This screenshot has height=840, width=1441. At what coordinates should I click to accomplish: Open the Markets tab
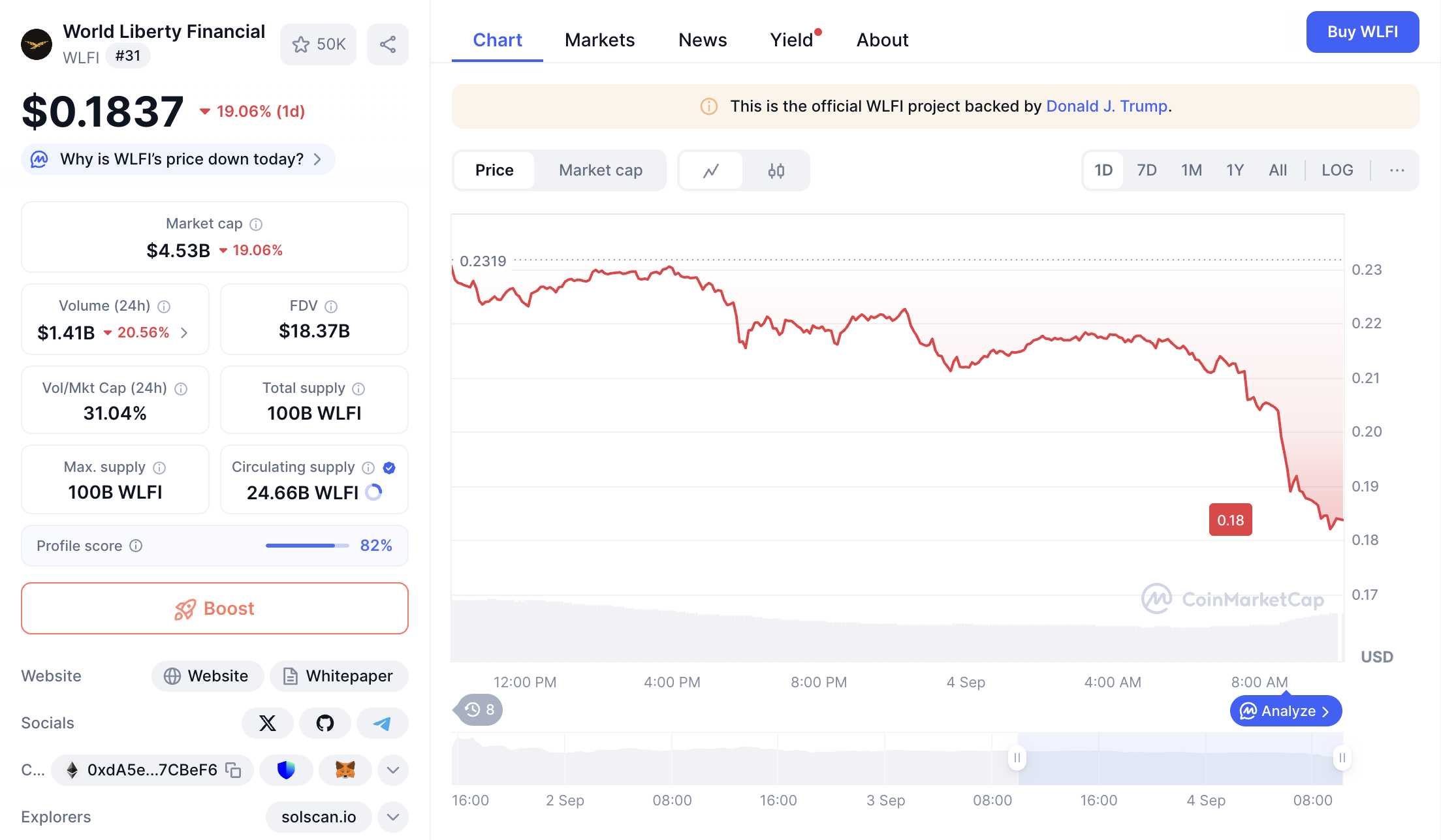tap(599, 40)
